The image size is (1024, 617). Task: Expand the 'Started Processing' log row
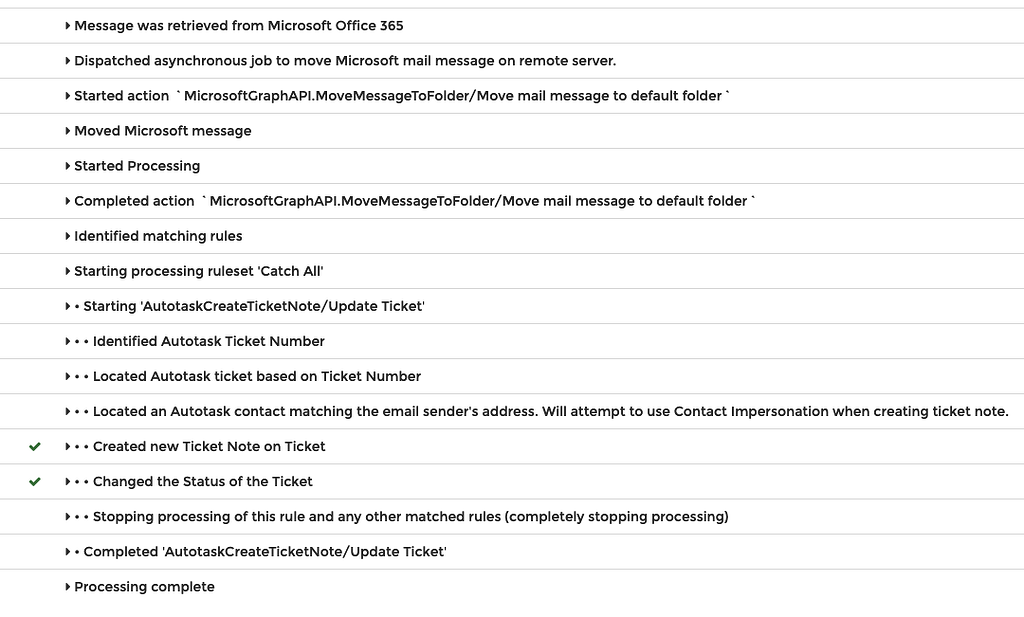(x=67, y=165)
